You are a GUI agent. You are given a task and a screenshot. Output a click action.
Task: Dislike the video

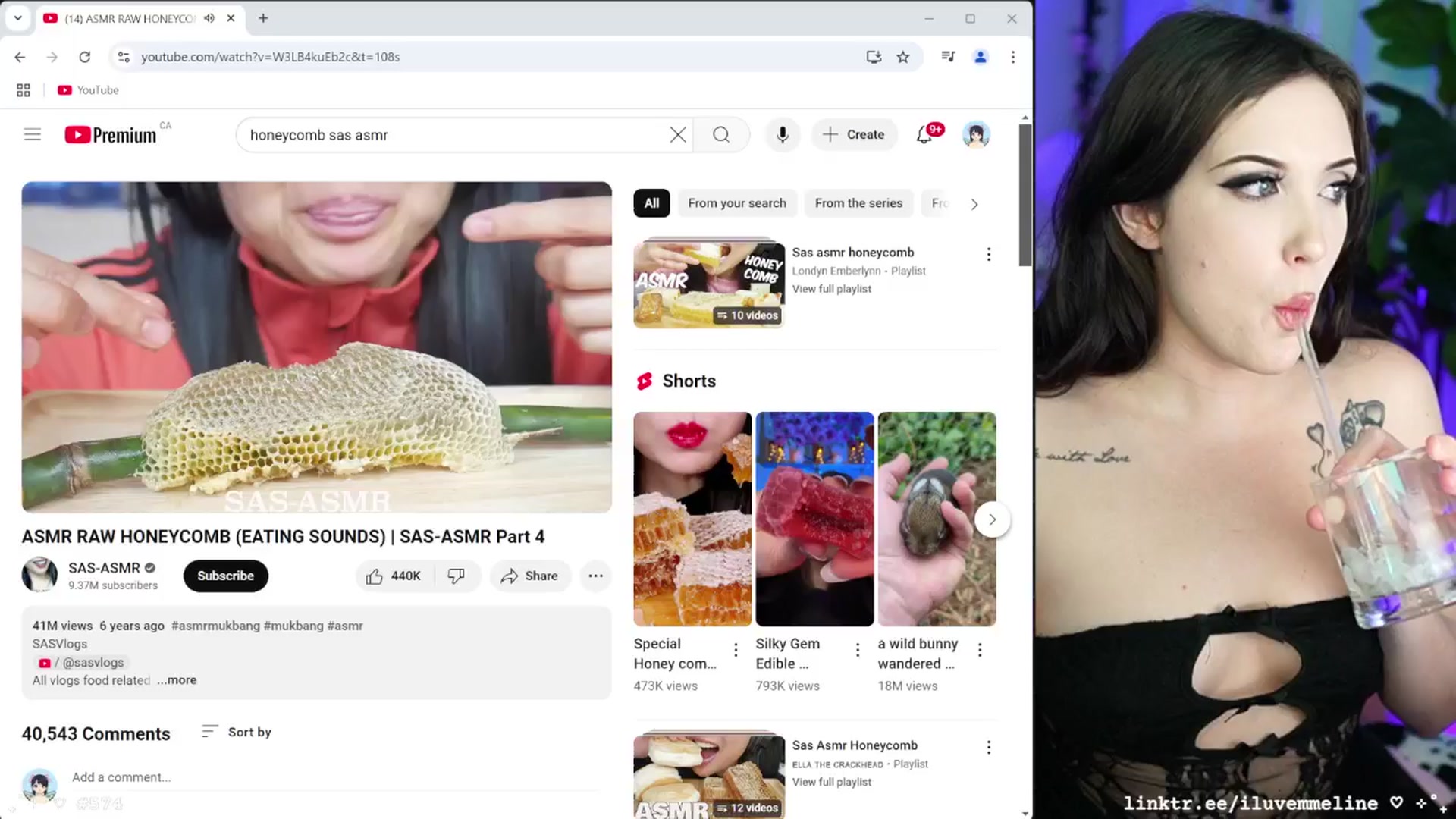457,576
